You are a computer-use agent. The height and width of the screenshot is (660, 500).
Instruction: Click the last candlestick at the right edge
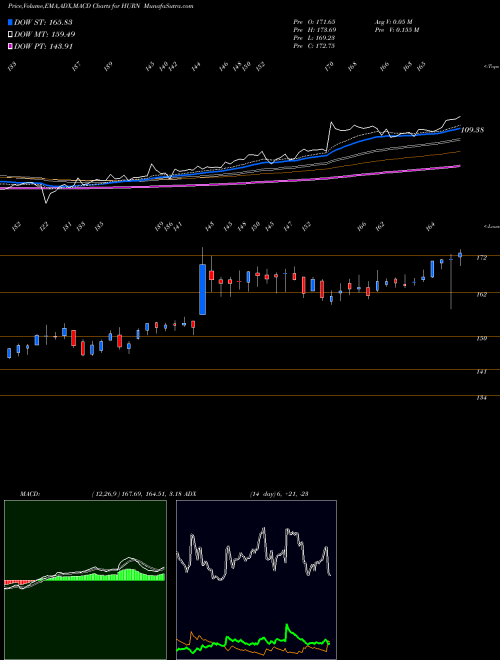(x=460, y=255)
